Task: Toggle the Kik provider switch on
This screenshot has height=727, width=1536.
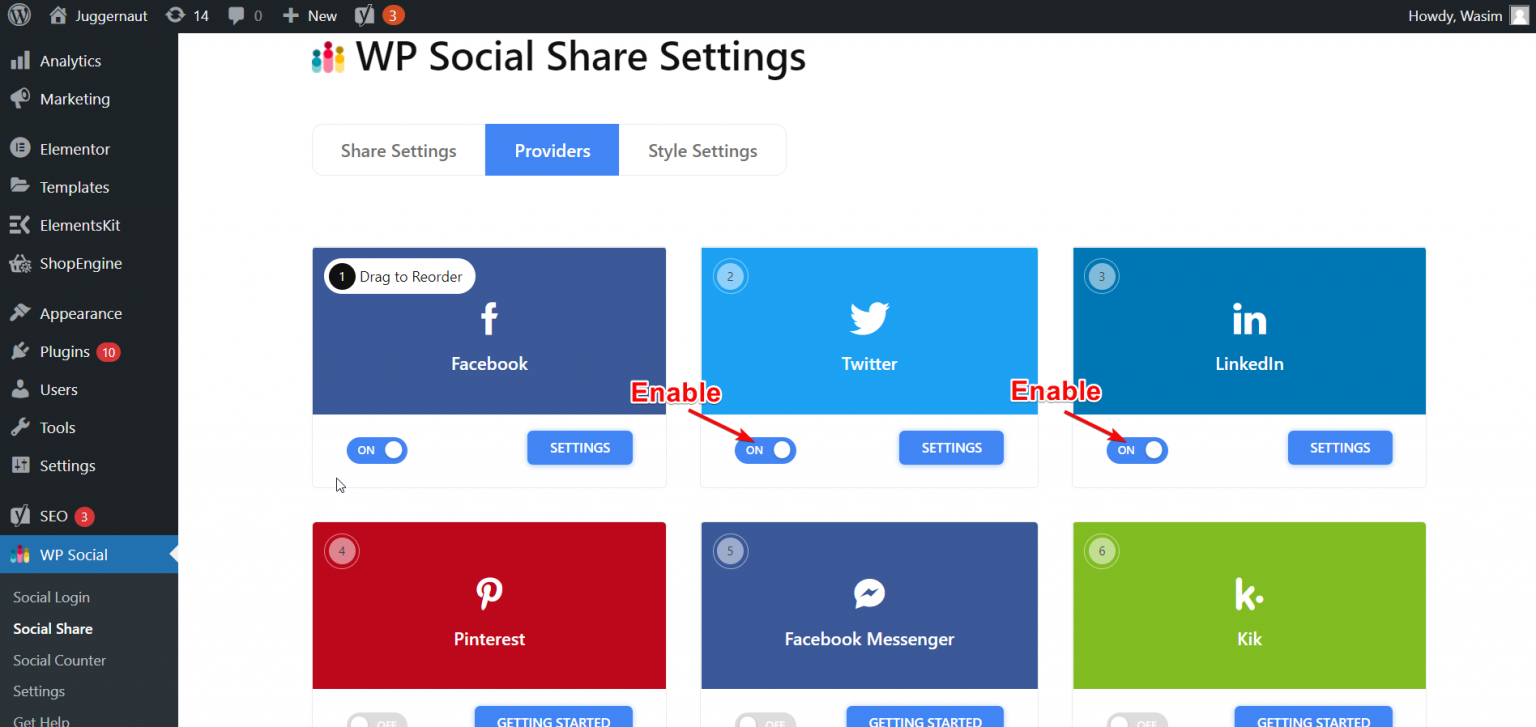Action: [1136, 719]
